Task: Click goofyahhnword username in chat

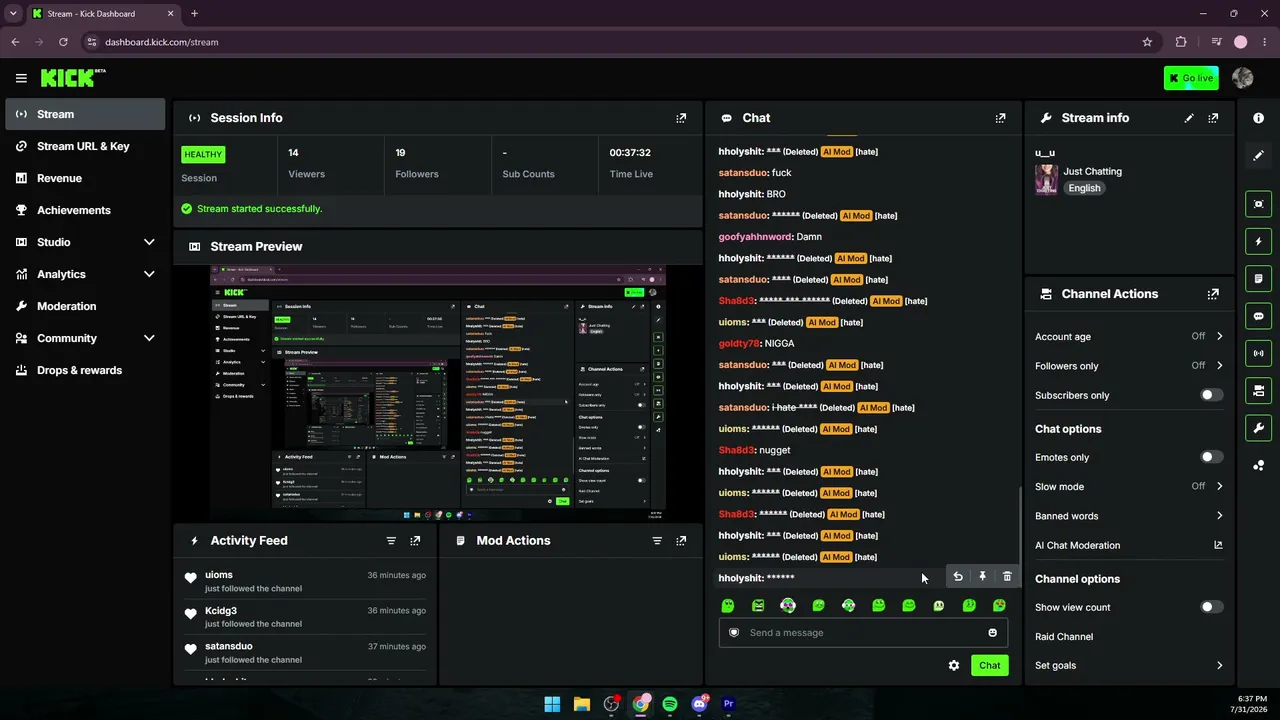Action: click(x=756, y=237)
